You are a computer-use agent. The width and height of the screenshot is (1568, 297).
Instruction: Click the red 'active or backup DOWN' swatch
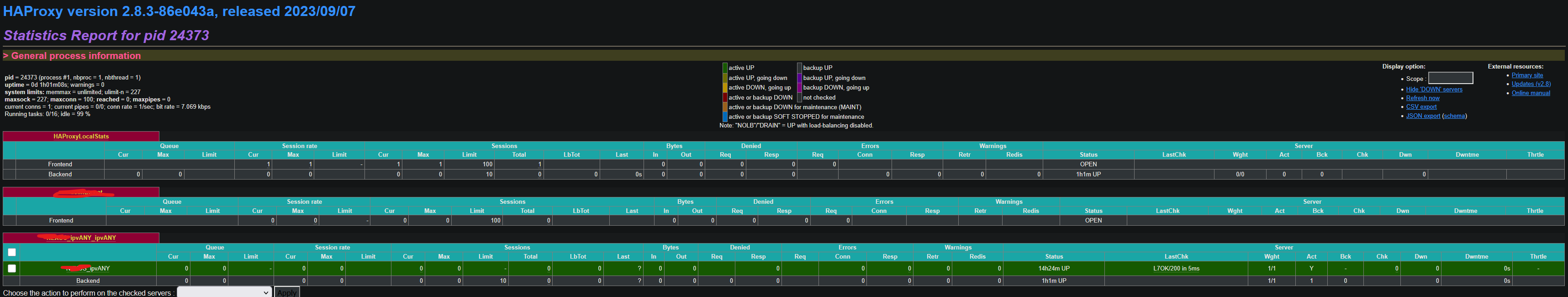coord(725,97)
